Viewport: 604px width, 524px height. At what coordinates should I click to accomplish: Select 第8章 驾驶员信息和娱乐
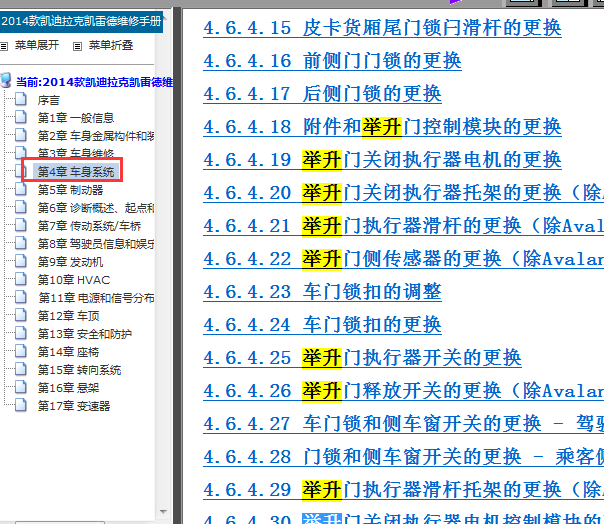coord(96,244)
